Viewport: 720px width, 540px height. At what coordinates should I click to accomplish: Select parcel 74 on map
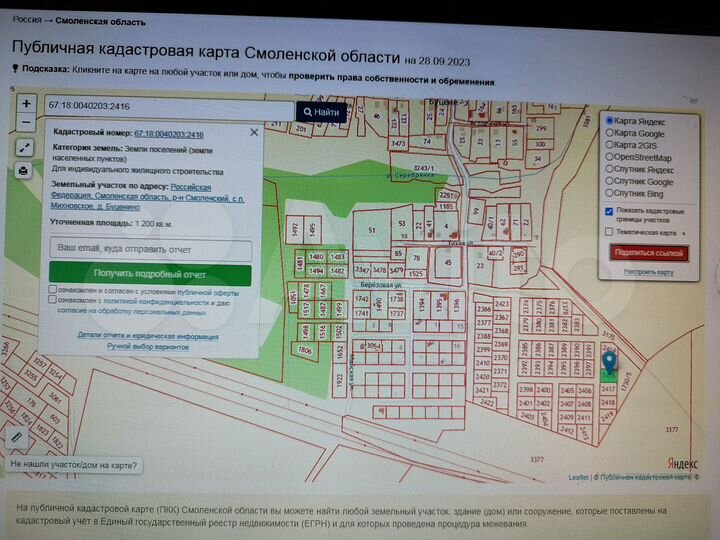(x=427, y=141)
